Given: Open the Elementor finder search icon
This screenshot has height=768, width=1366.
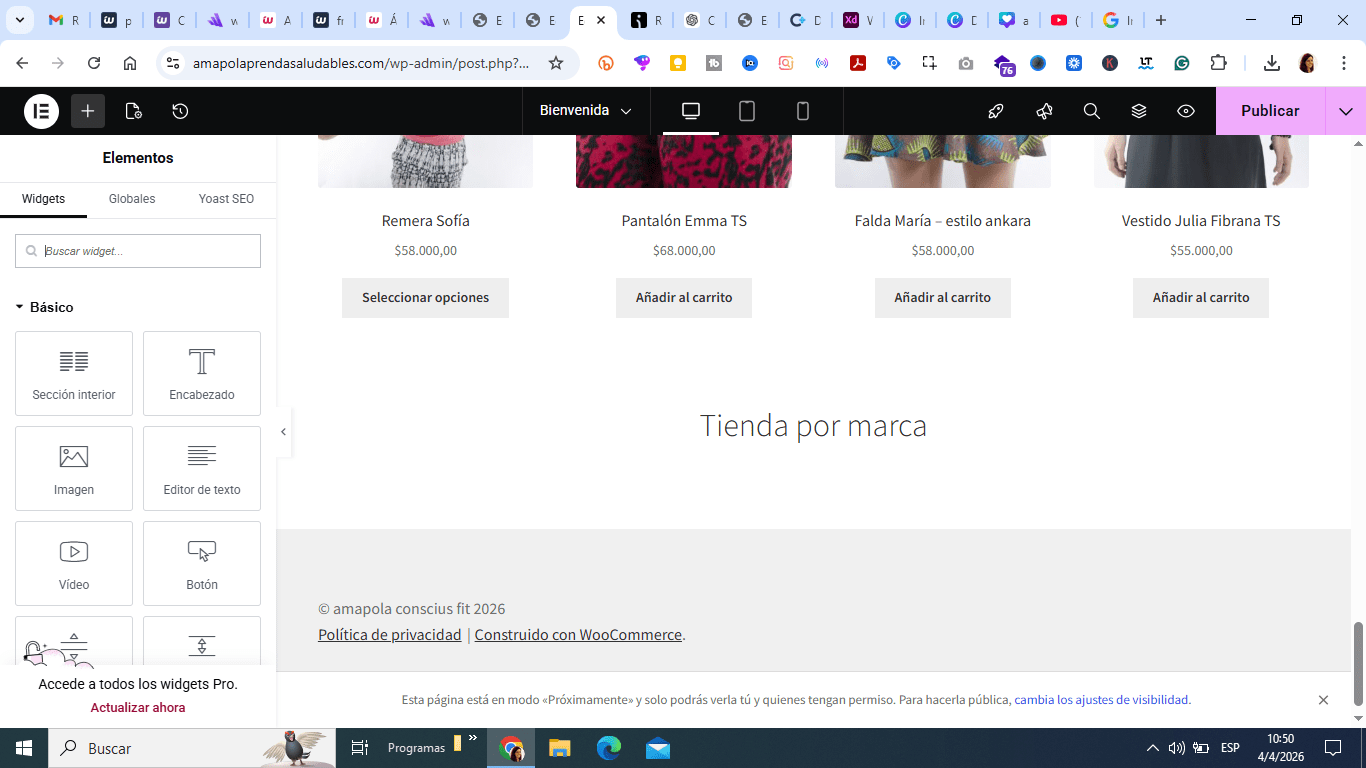Looking at the screenshot, I should [1092, 111].
